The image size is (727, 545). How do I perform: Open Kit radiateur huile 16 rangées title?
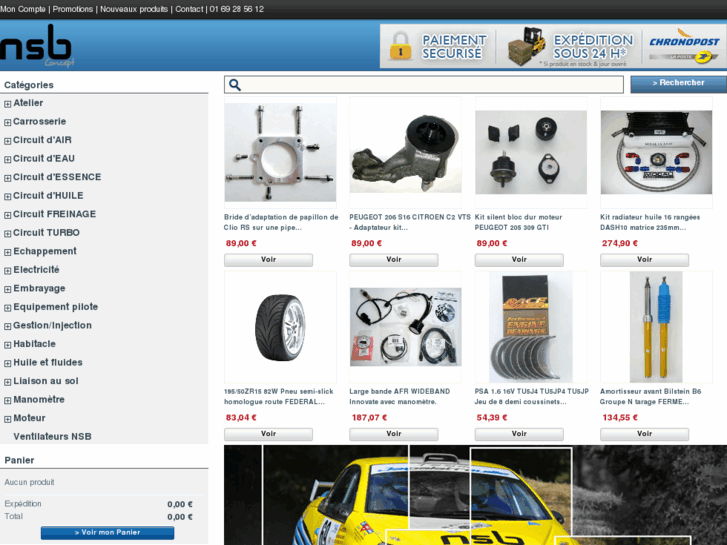click(x=650, y=222)
